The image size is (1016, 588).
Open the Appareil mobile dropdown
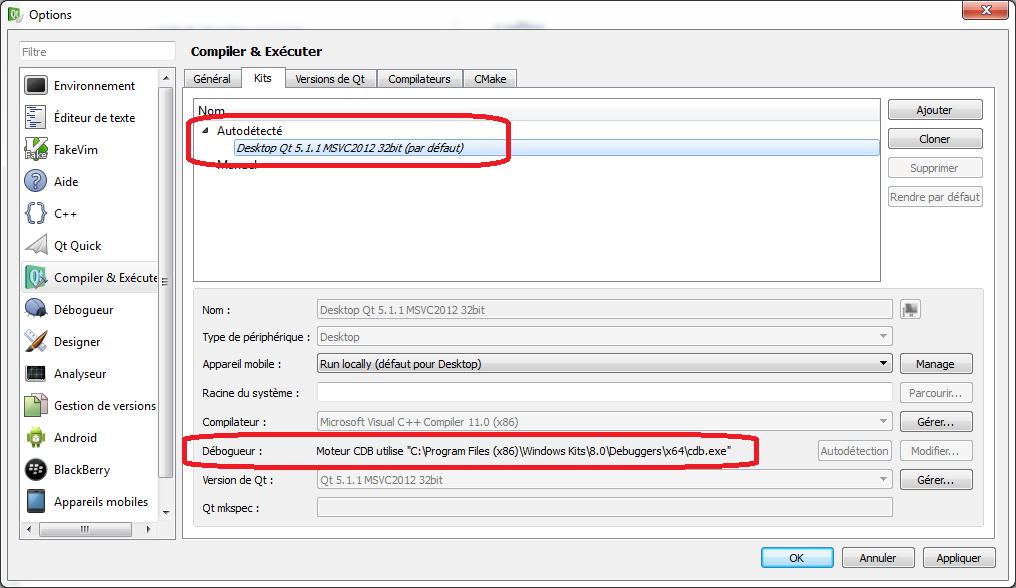click(604, 364)
